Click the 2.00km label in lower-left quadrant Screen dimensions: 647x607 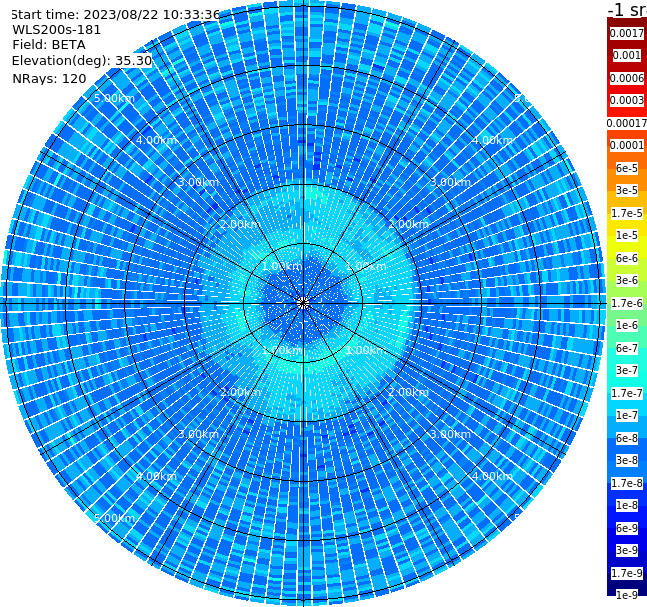click(x=241, y=392)
